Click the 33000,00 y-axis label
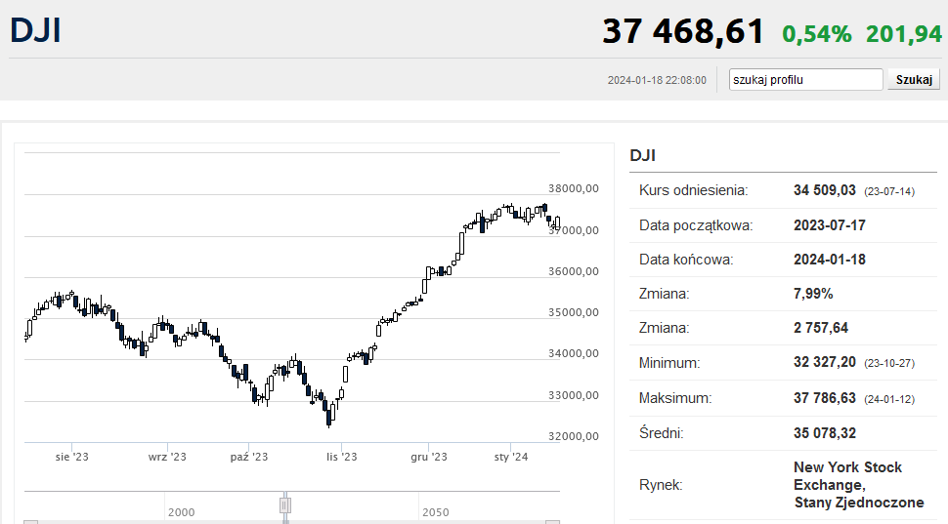Screen dimensions: 948x524 573,395
